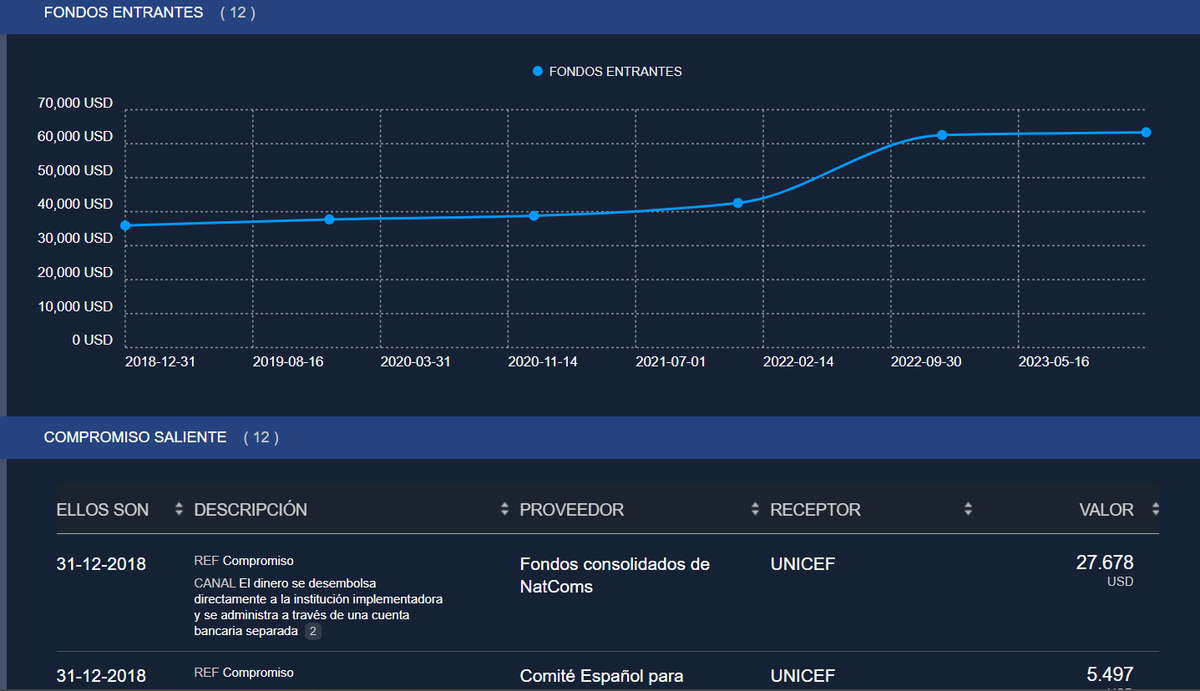
Task: Click UNICEF receptor in 27.678 row
Action: pos(802,564)
